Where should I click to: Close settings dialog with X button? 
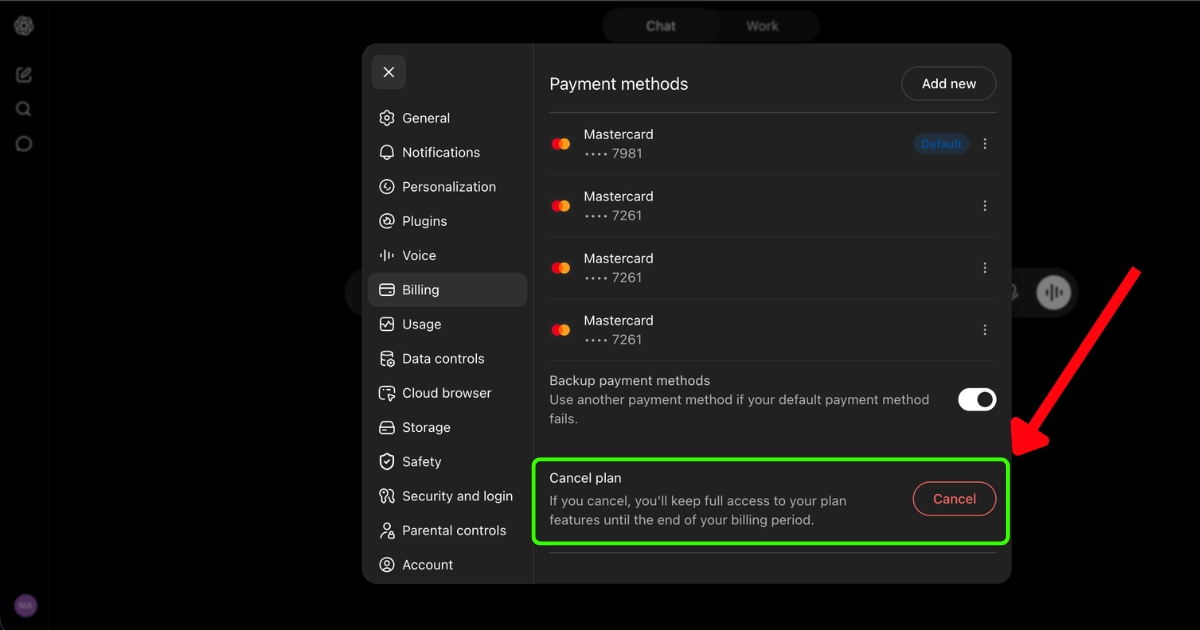coord(389,72)
